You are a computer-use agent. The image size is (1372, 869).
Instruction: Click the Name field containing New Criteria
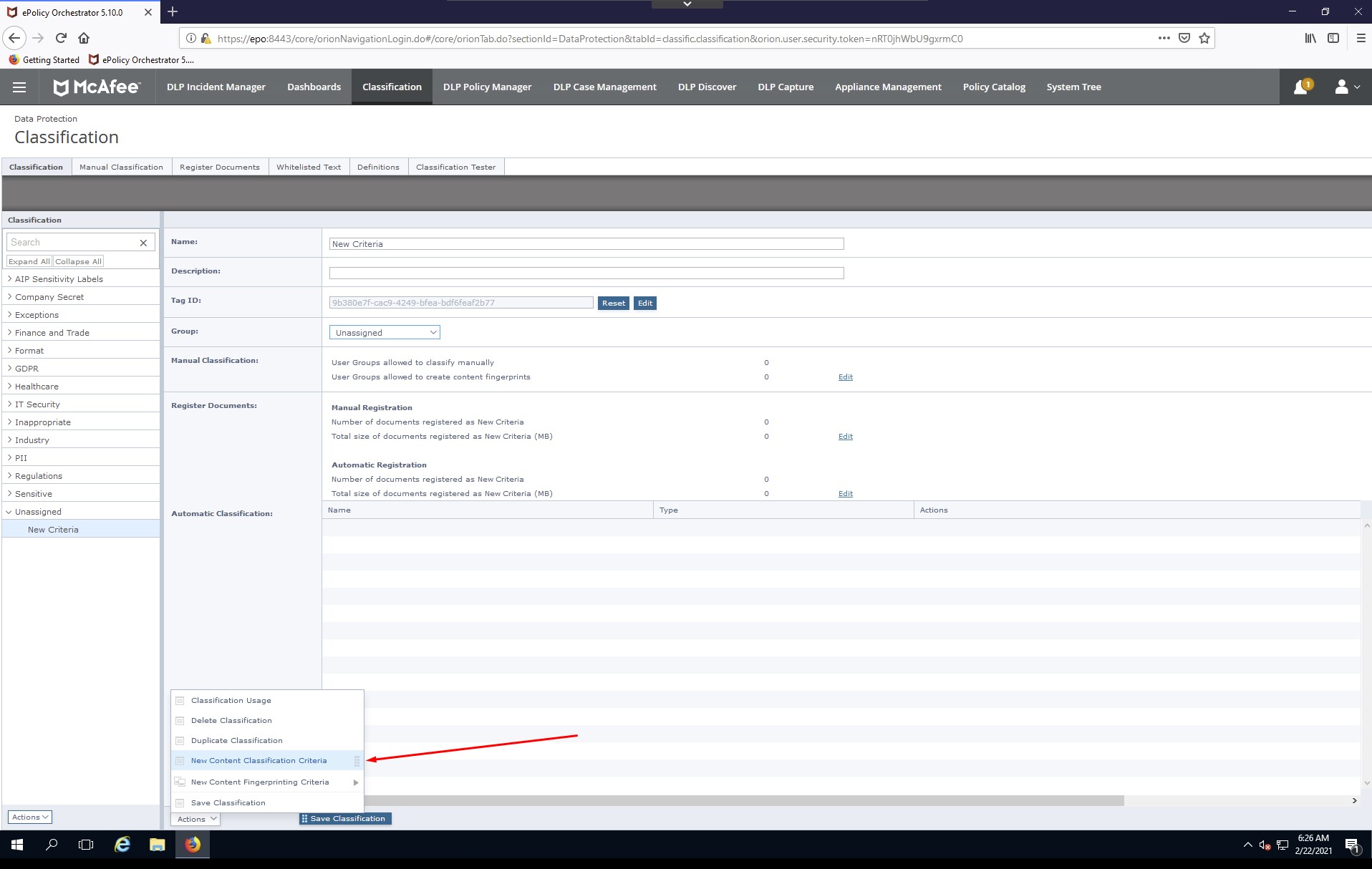(586, 244)
